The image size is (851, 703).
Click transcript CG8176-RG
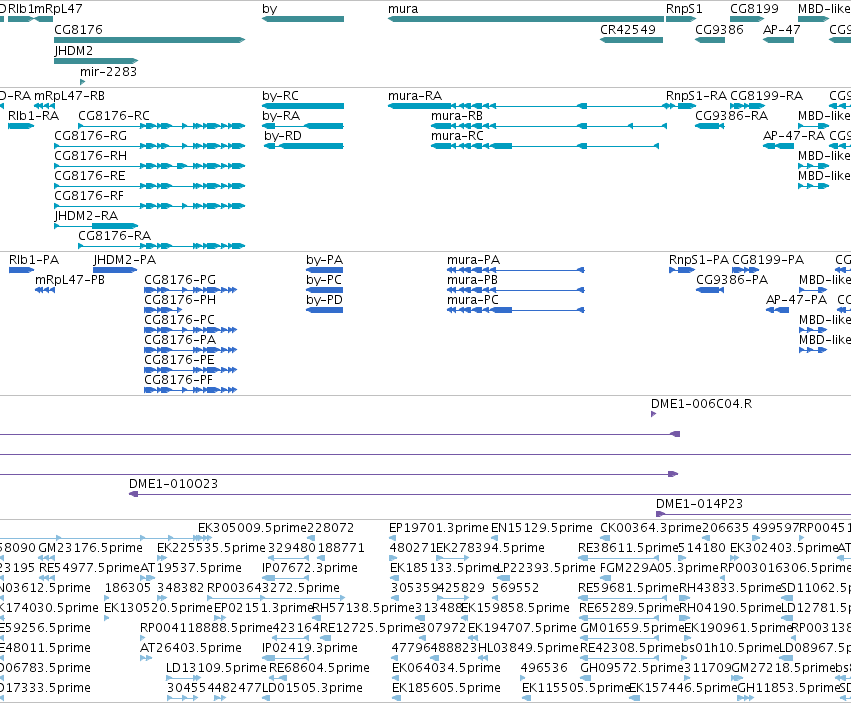point(91,136)
